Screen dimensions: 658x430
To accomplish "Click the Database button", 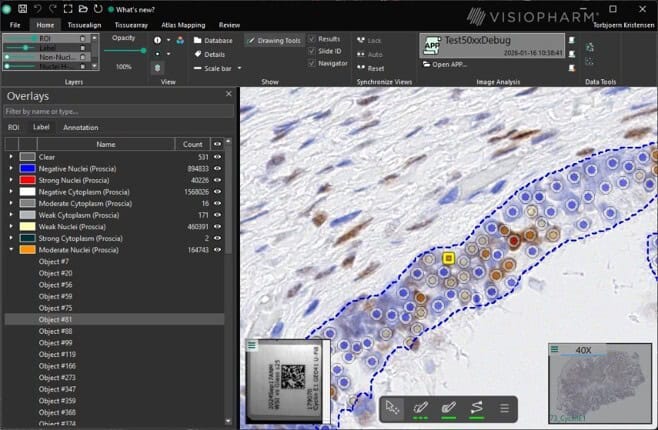I will tap(213, 41).
